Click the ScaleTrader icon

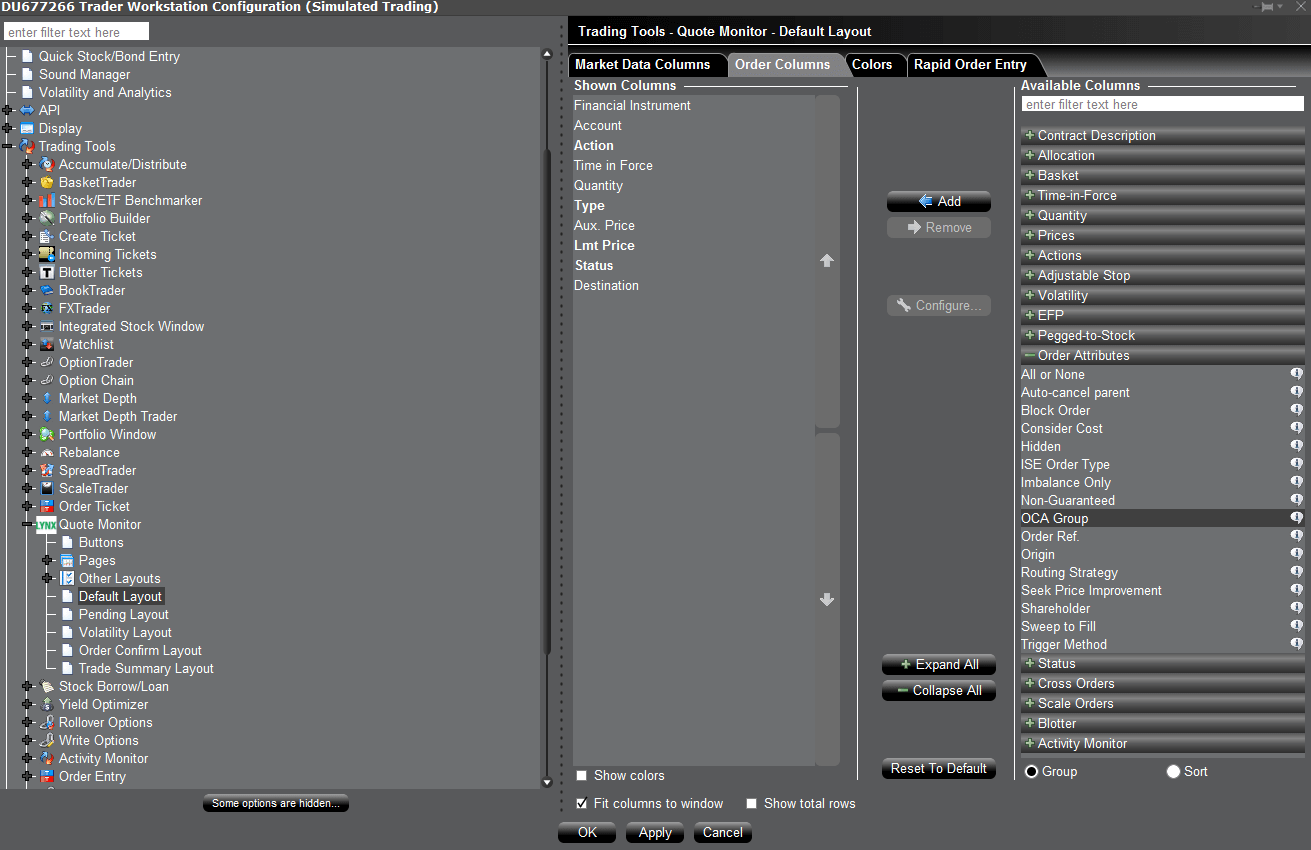coord(46,488)
